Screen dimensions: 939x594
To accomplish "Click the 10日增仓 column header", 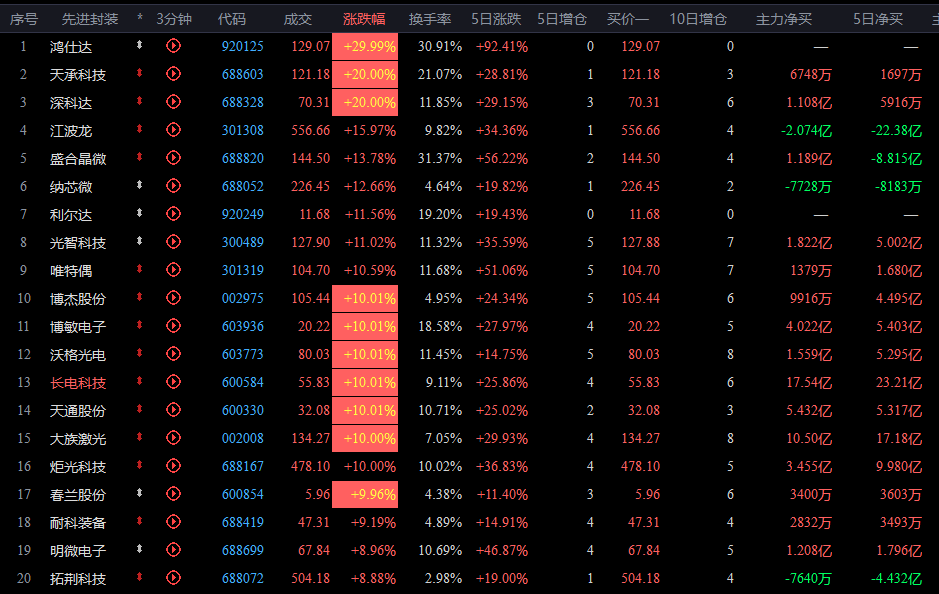I will click(x=698, y=19).
